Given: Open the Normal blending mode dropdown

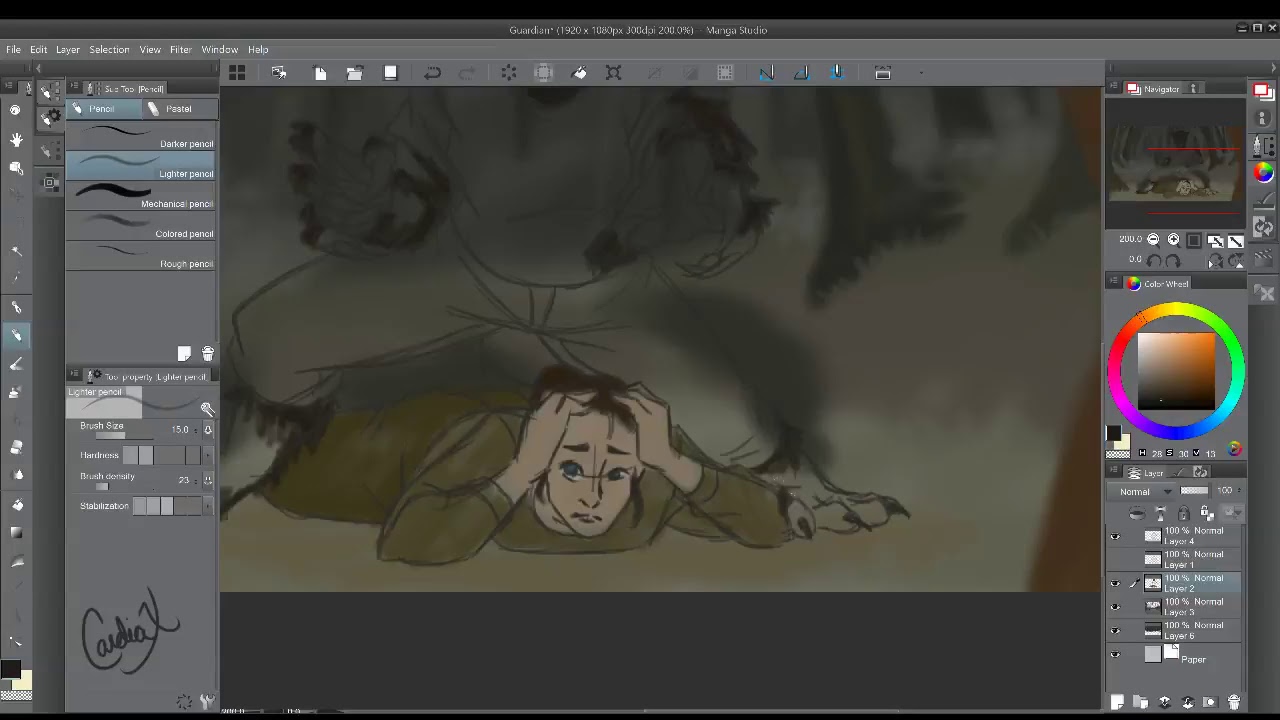Looking at the screenshot, I should click(1145, 491).
